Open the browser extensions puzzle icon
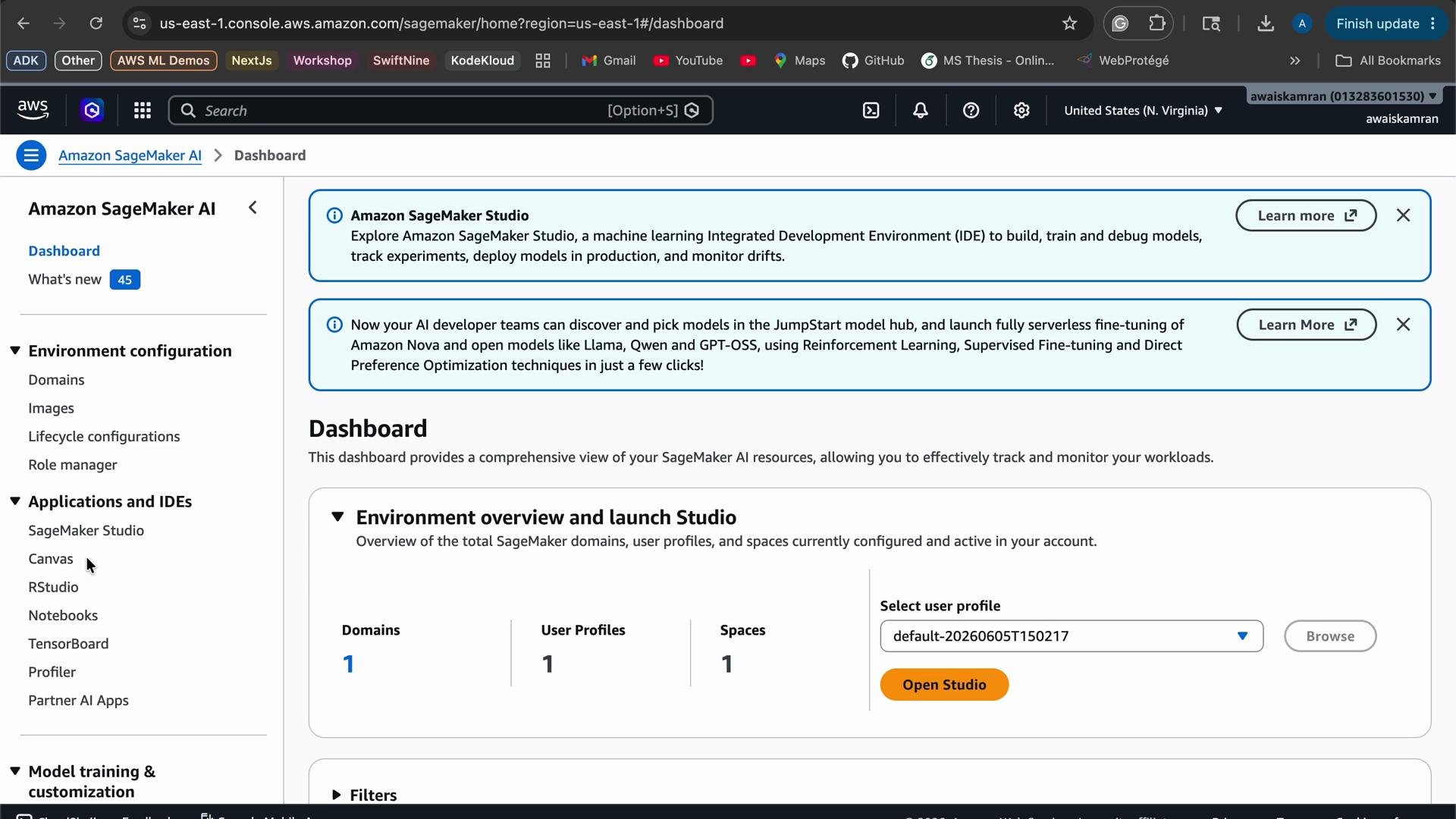The width and height of the screenshot is (1456, 819). pos(1157,24)
